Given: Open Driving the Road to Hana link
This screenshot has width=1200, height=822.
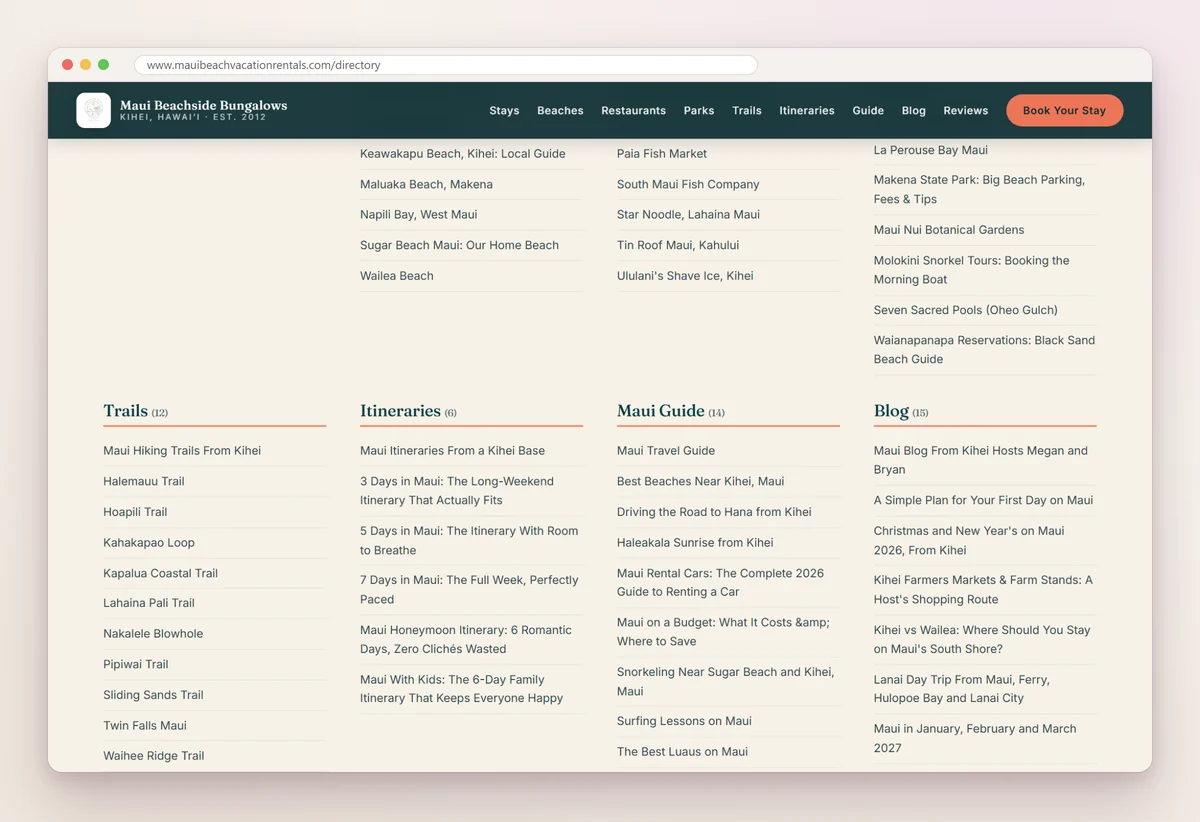Looking at the screenshot, I should click(714, 512).
